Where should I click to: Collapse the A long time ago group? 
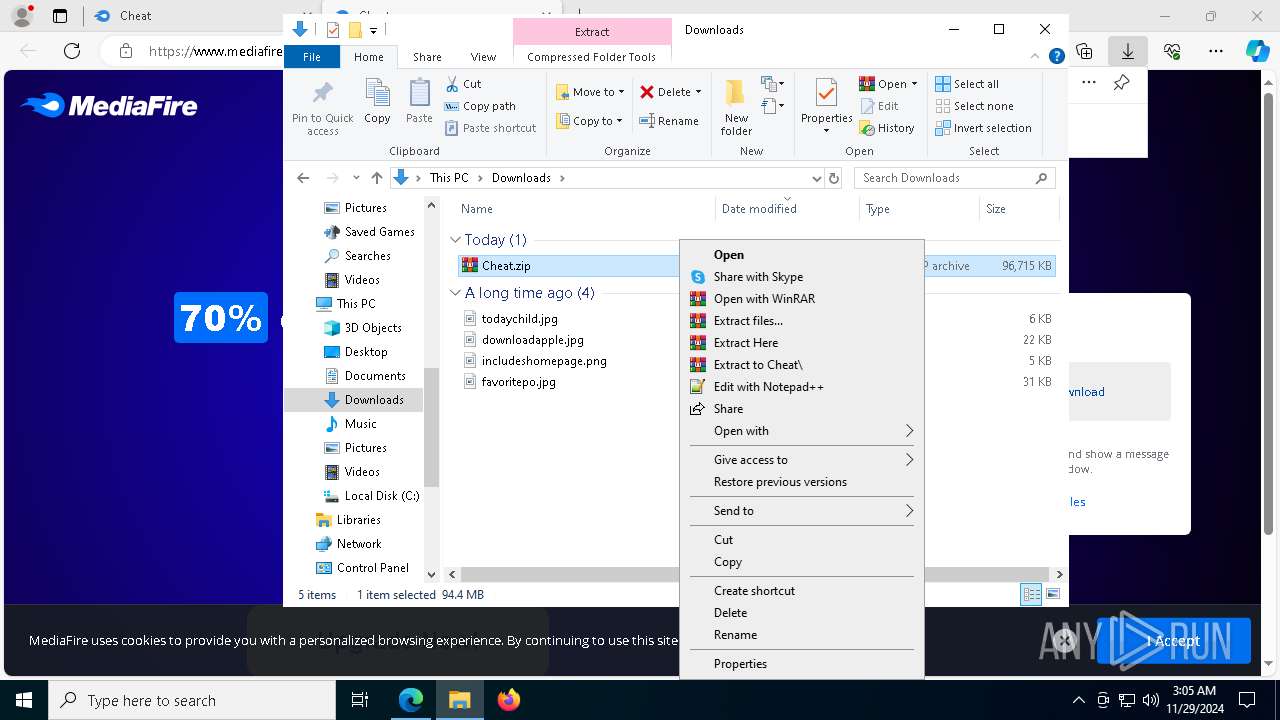pos(455,293)
